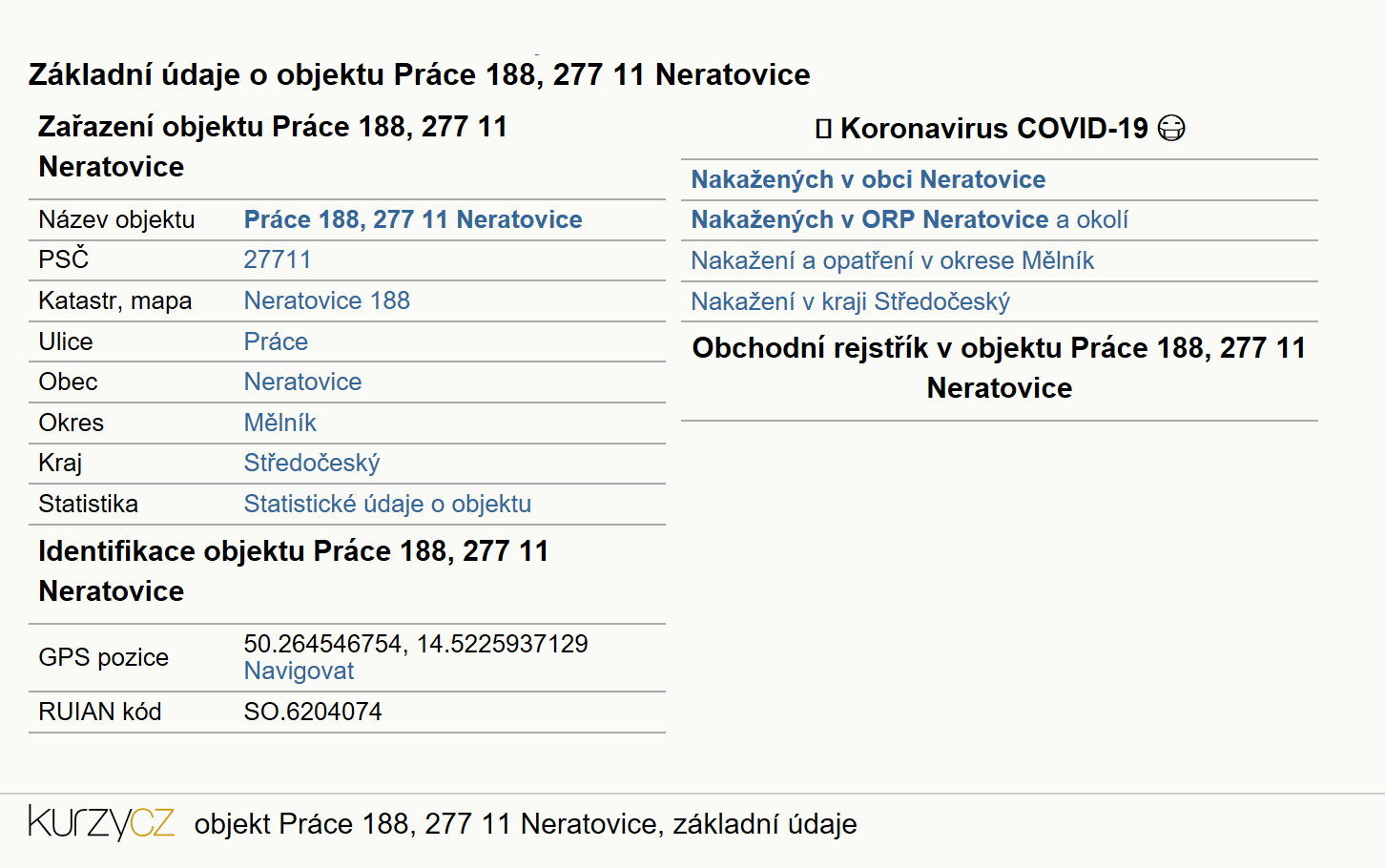1385x868 pixels.
Task: Click the GPS coordinates text
Action: click(x=416, y=644)
